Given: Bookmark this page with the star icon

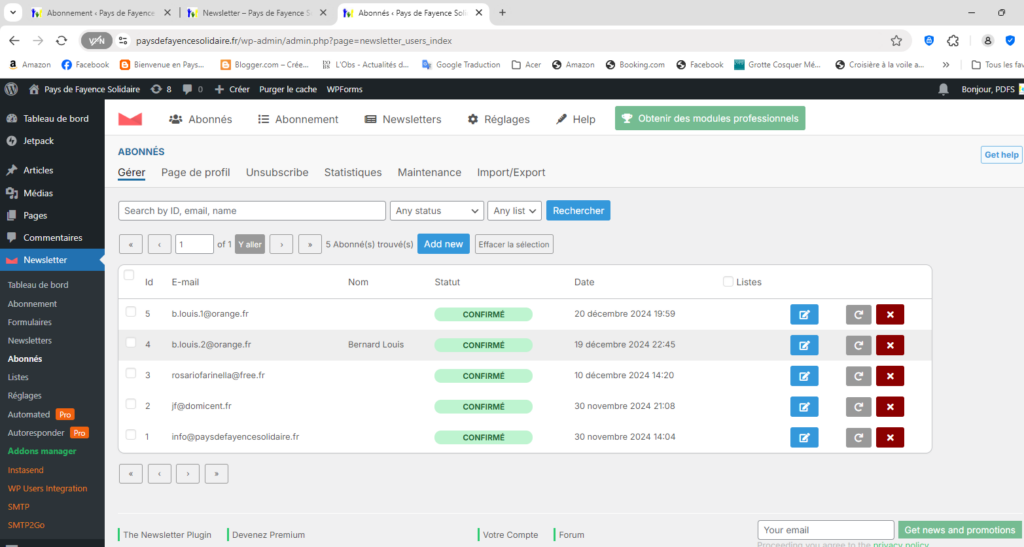Looking at the screenshot, I should [896, 41].
